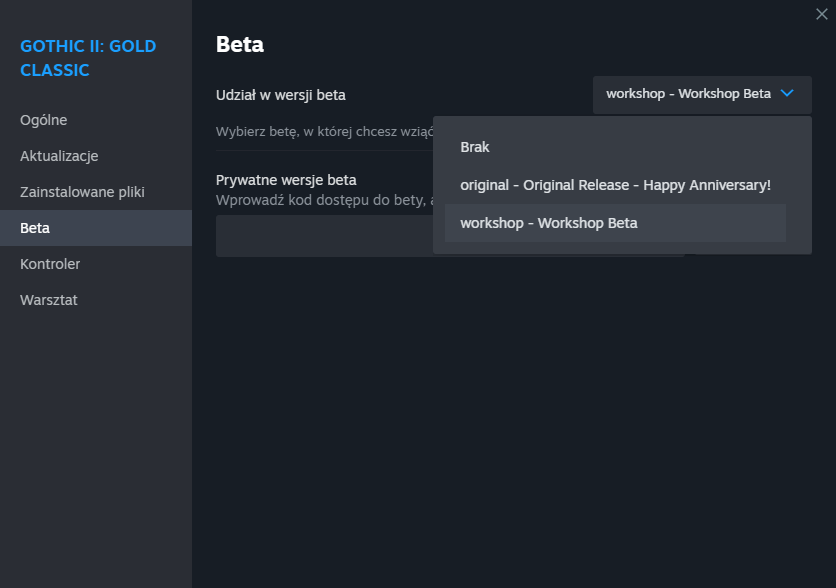Go to the Kontroler section

tap(50, 264)
